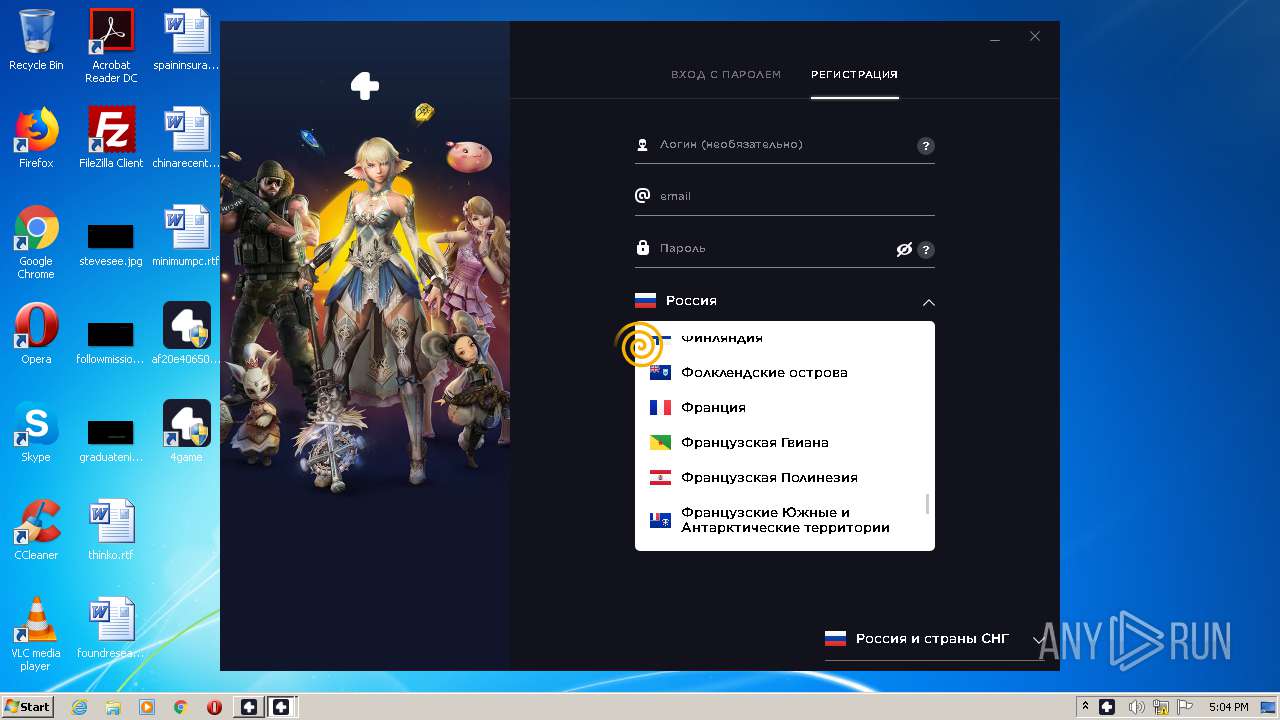The height and width of the screenshot is (720, 1280).
Task: Open minimumpc.rtf desktop file
Action: tap(186, 235)
